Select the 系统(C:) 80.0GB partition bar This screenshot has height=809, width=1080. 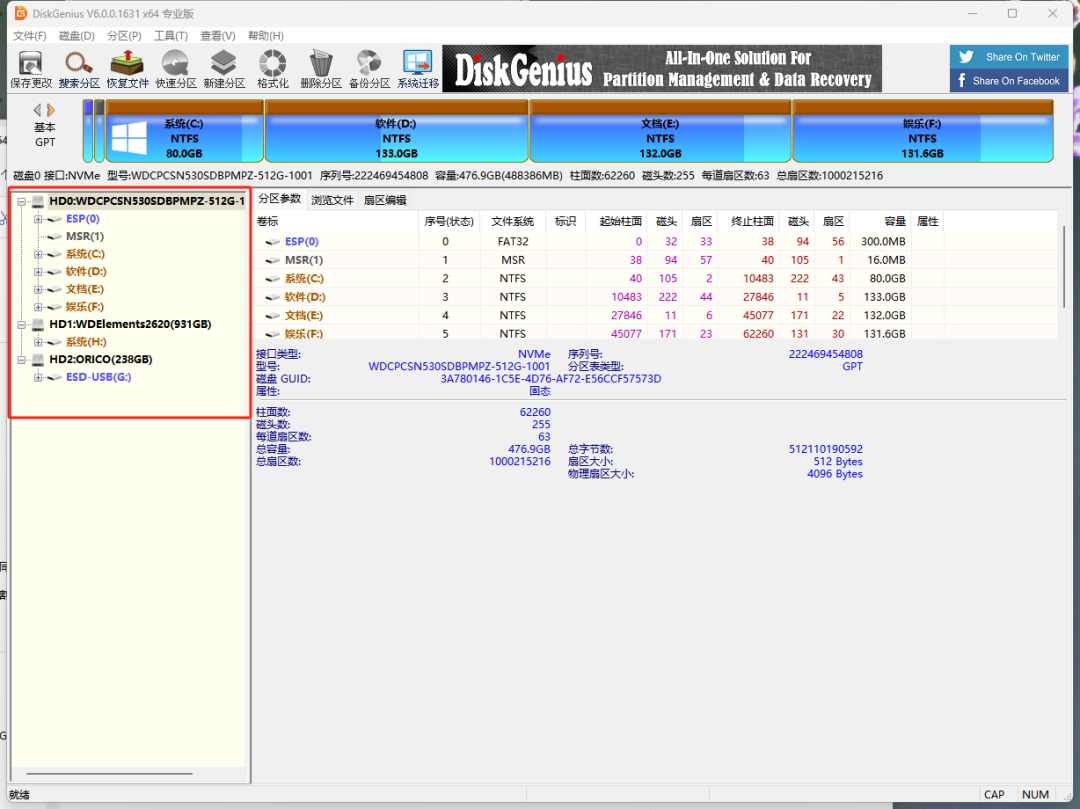click(185, 131)
